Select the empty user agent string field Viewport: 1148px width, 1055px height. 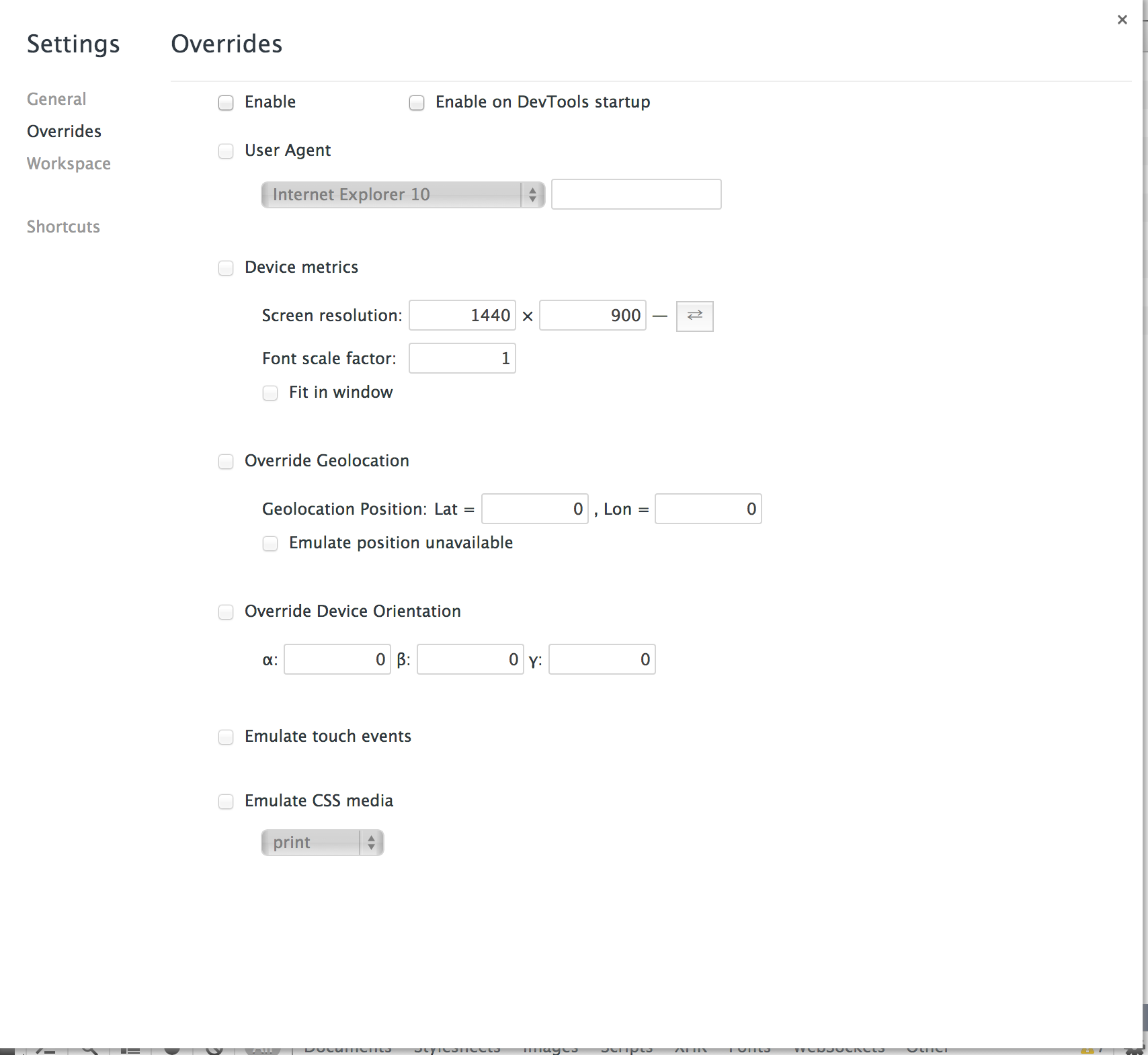click(x=636, y=195)
